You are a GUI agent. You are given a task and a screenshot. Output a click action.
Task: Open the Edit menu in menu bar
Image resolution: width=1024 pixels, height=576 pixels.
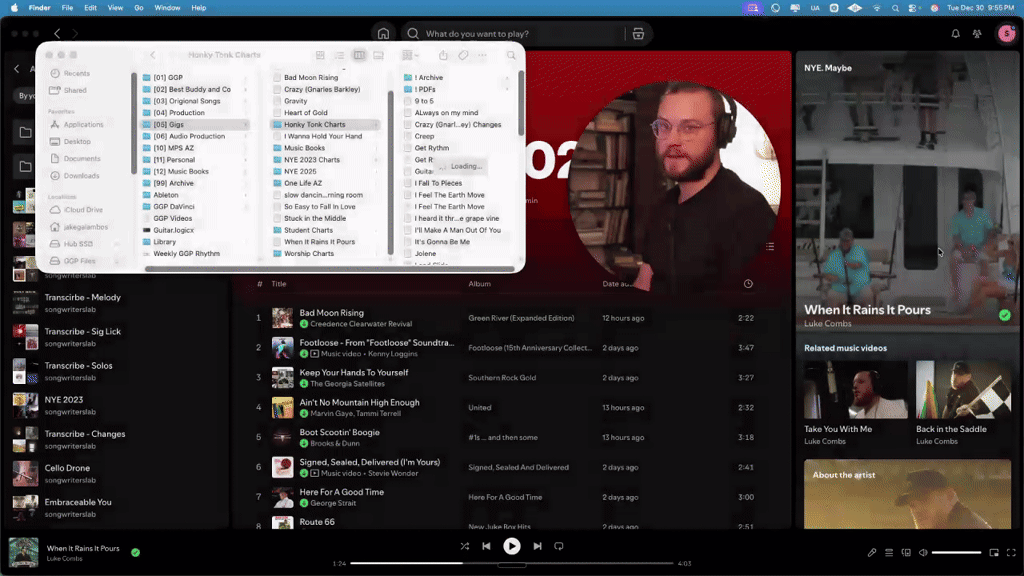(x=90, y=8)
